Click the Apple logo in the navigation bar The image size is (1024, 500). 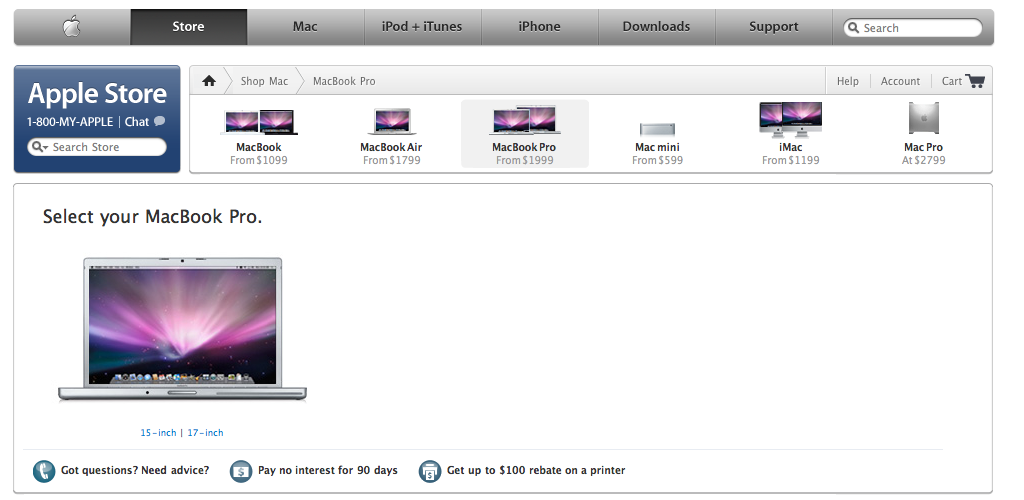72,27
